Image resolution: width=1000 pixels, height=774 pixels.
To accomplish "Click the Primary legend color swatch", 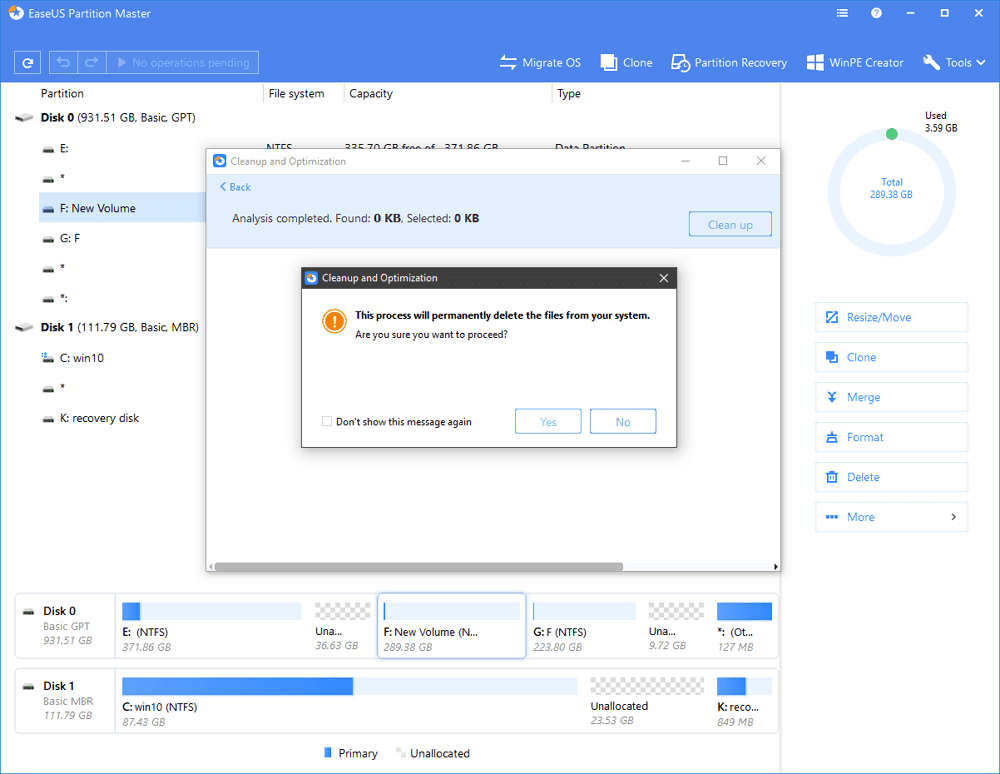I will [x=328, y=752].
